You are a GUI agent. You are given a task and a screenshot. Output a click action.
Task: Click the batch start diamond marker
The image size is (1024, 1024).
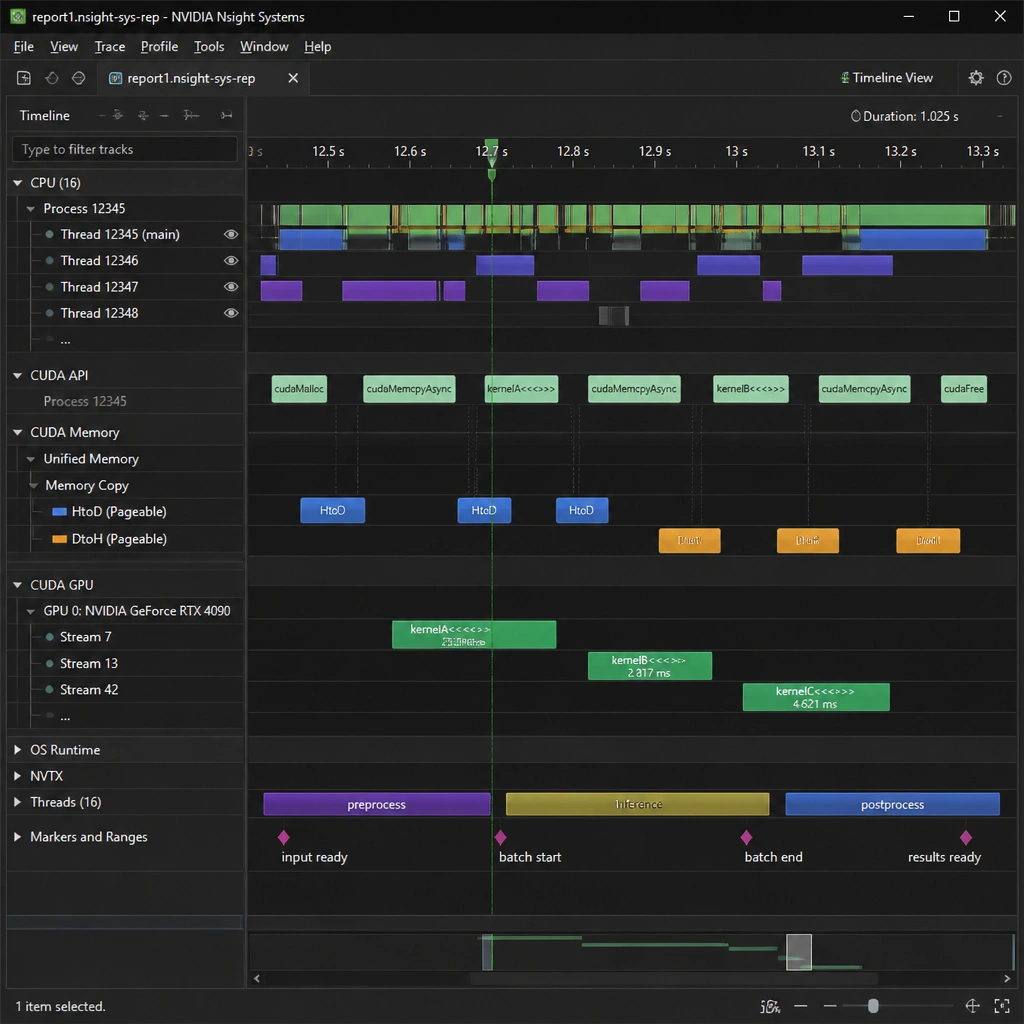pos(501,837)
